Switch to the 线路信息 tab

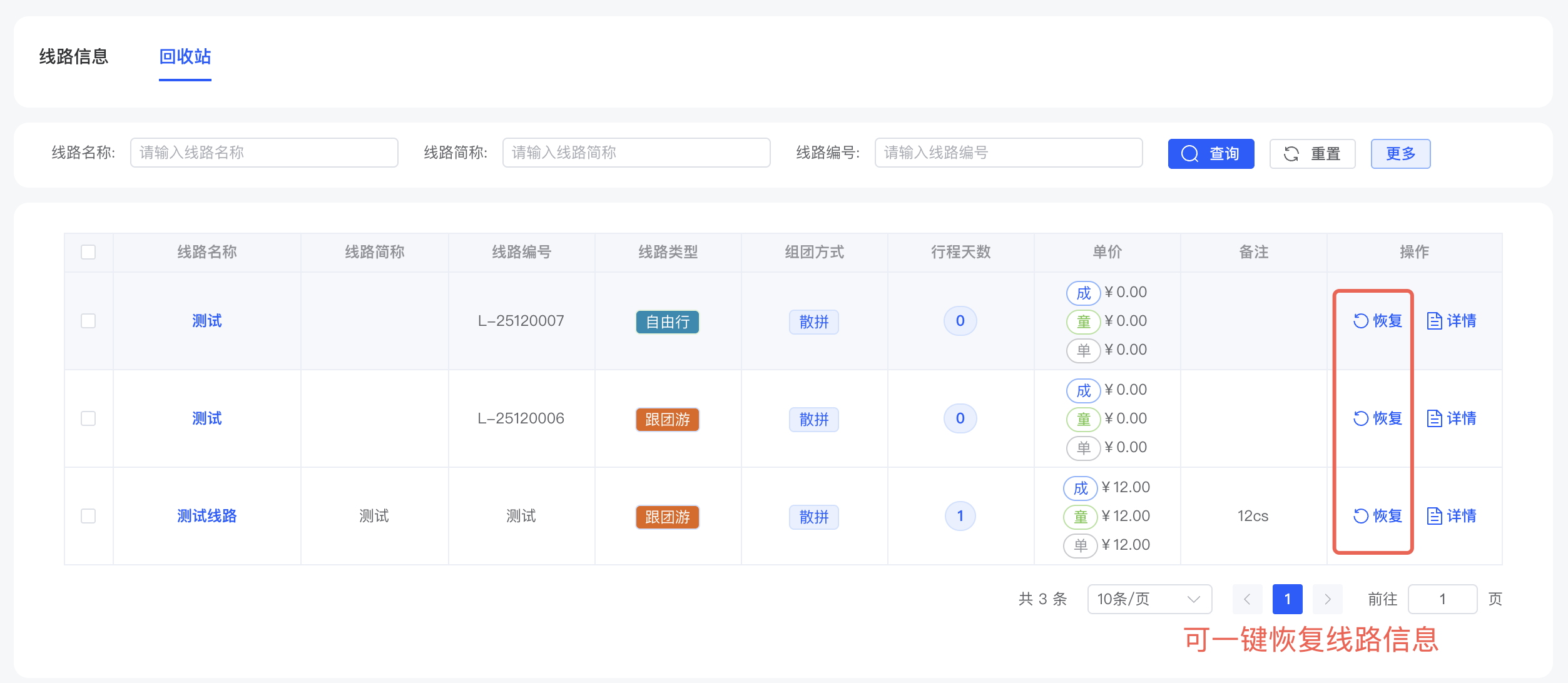[x=73, y=57]
